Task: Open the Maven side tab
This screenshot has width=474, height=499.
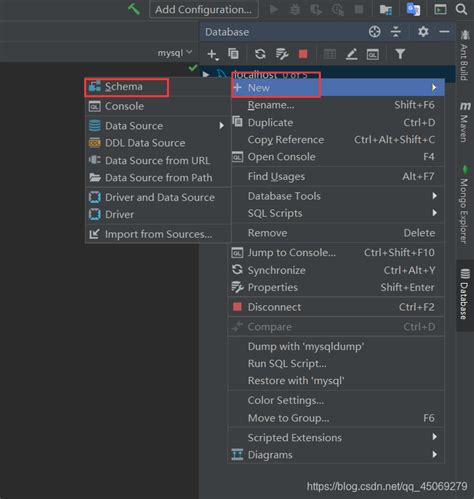Action: click(x=465, y=122)
